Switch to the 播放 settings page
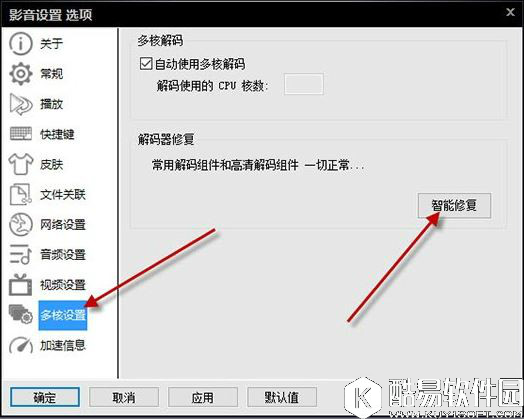 point(51,104)
